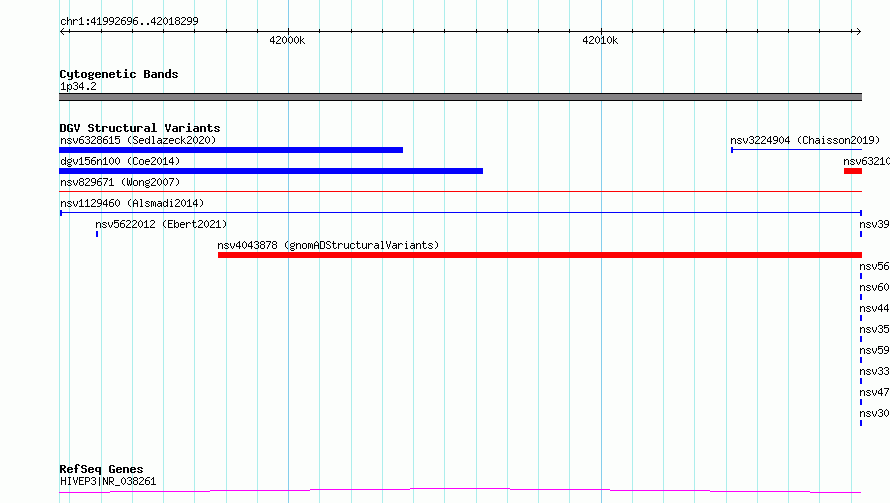Click the truncated nsv60 label at right
The height and width of the screenshot is (503, 890).
[874, 287]
